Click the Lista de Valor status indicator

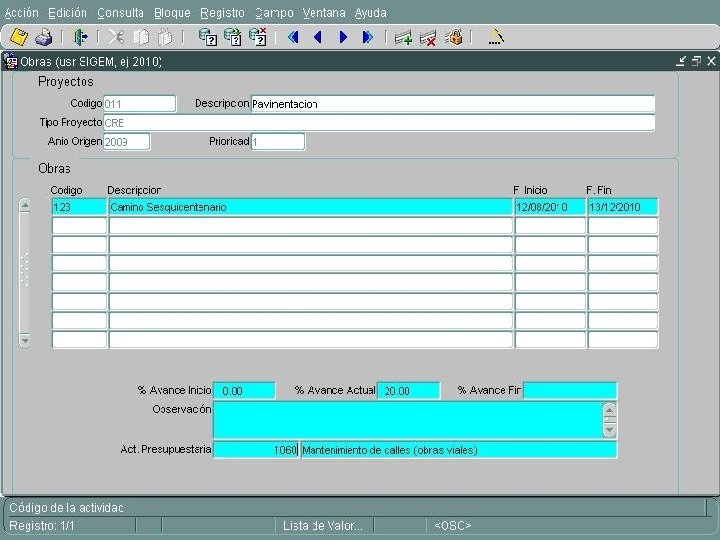tap(323, 526)
